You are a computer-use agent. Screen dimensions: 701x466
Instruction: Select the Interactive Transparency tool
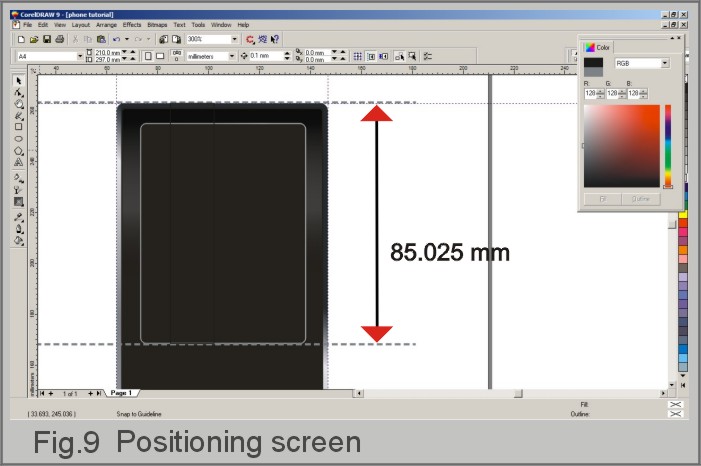point(18,190)
